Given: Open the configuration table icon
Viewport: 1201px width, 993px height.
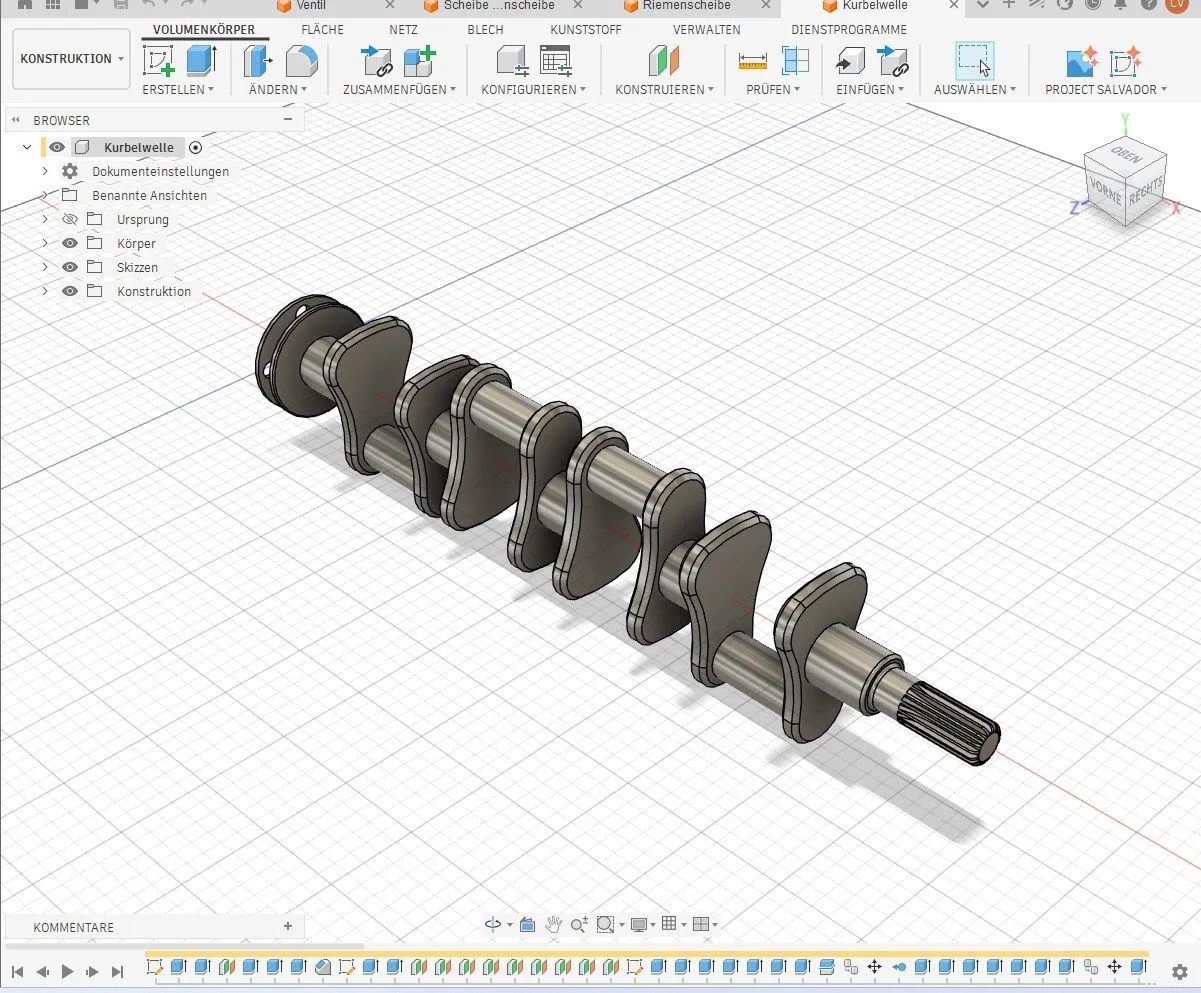Looking at the screenshot, I should click(555, 62).
